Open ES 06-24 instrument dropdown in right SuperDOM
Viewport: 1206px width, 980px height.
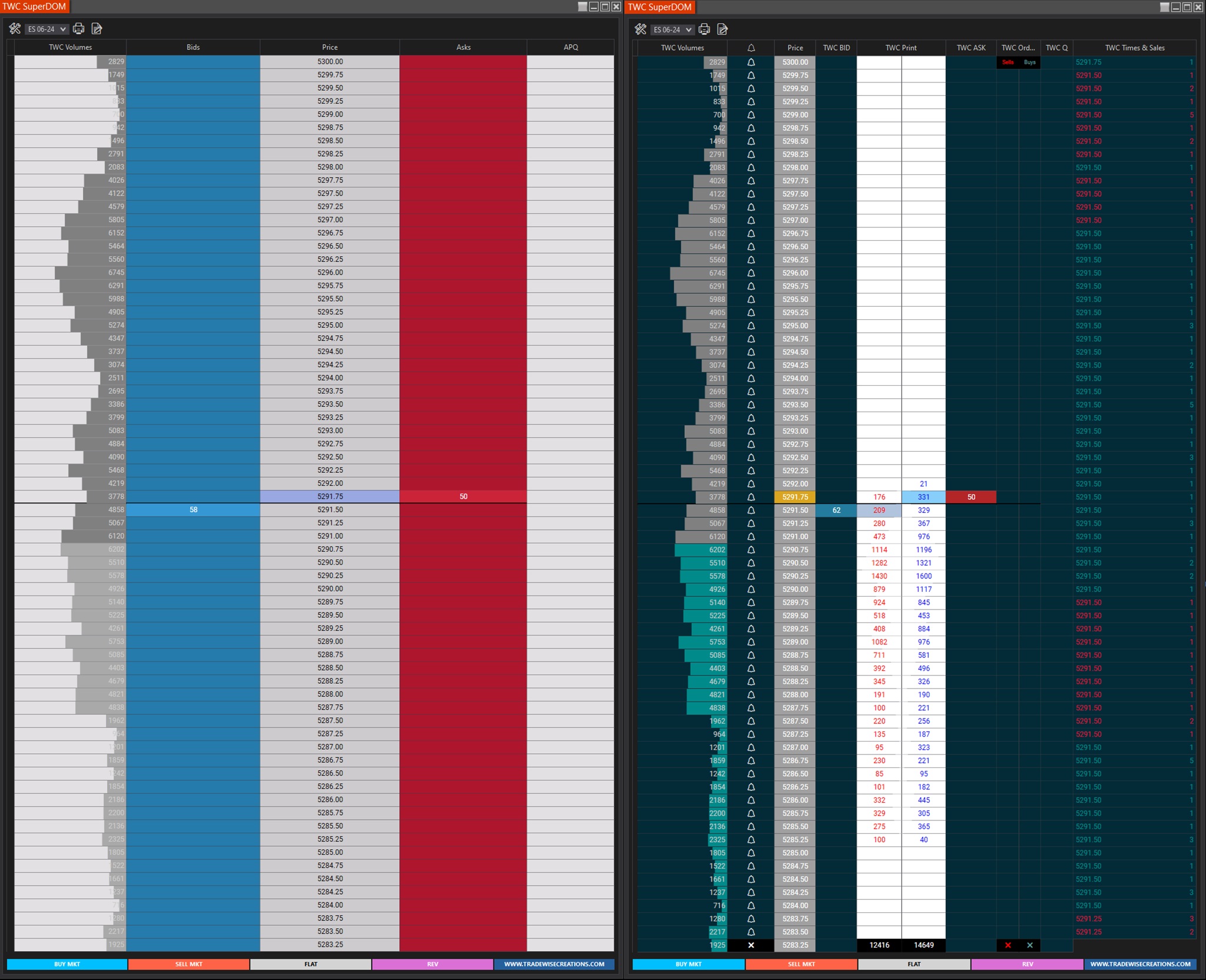click(672, 29)
